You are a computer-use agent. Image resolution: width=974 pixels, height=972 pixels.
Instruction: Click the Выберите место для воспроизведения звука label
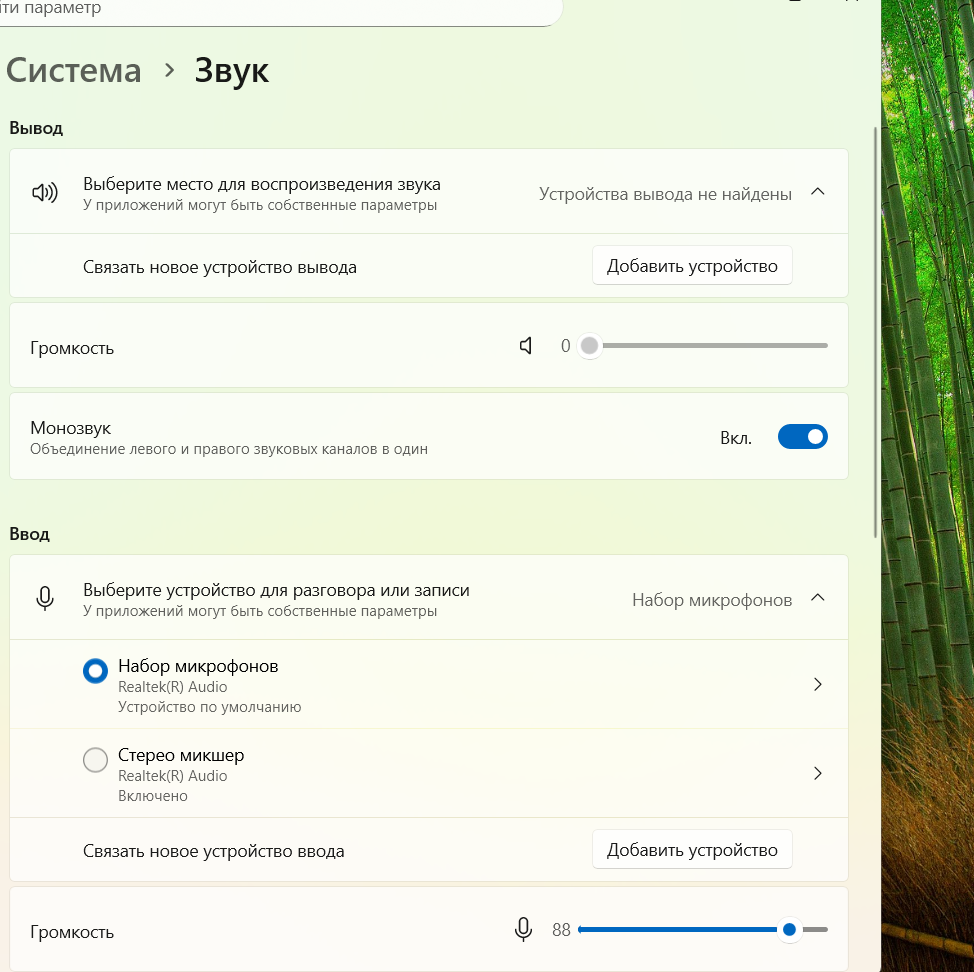pyautogui.click(x=262, y=184)
